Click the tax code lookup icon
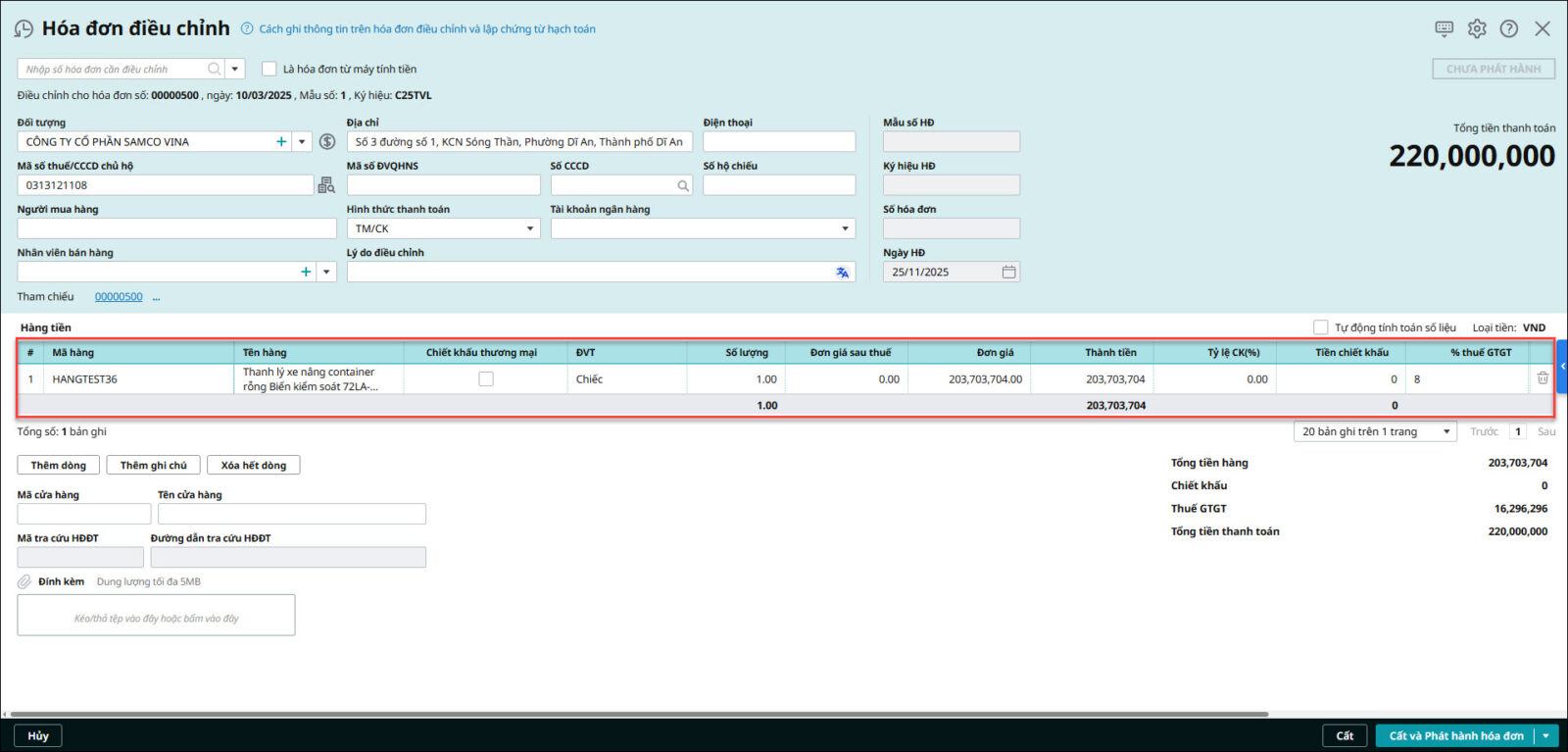1568x752 pixels. 326,185
